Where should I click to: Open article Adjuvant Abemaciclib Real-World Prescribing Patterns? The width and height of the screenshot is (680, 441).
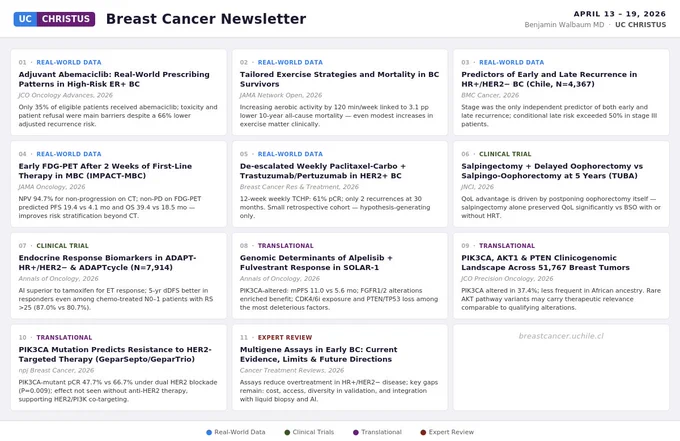tap(114, 79)
